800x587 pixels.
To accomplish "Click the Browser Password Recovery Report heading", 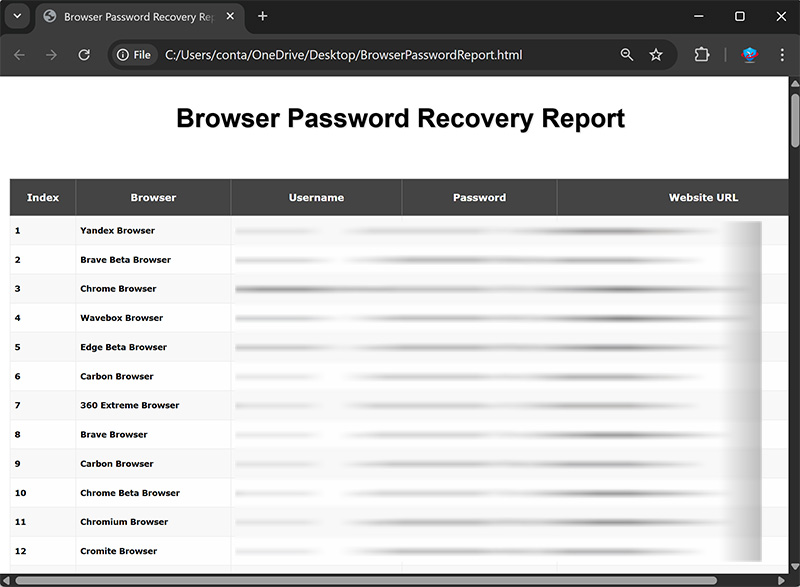I will click(401, 118).
